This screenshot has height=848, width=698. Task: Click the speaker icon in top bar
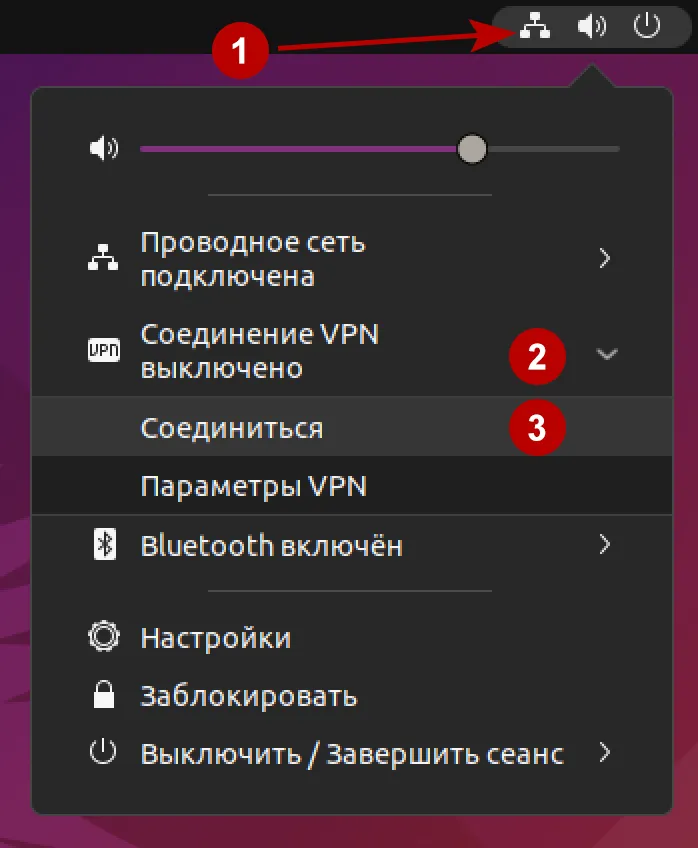coord(591,27)
